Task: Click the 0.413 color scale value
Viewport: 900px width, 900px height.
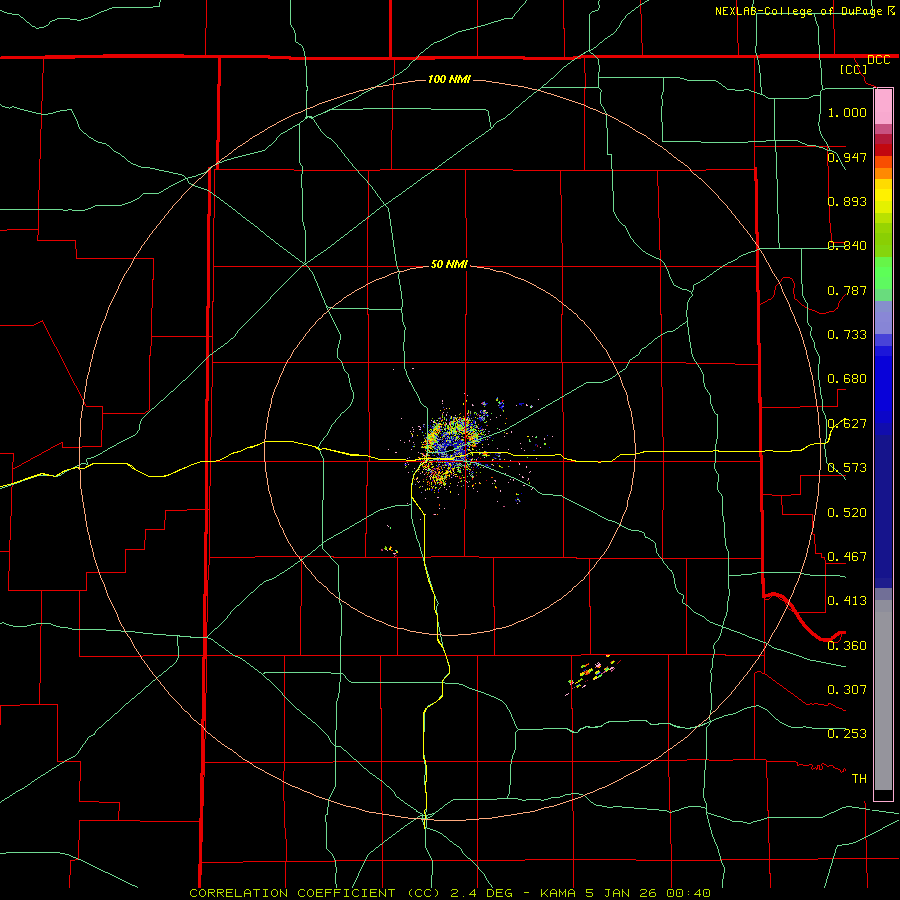Action: (x=847, y=601)
